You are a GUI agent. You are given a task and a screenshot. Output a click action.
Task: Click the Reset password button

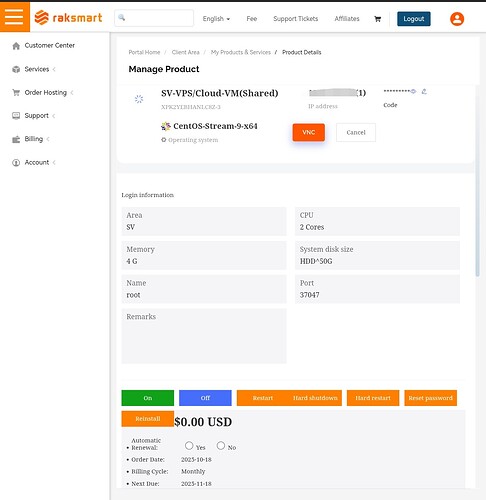coord(430,398)
